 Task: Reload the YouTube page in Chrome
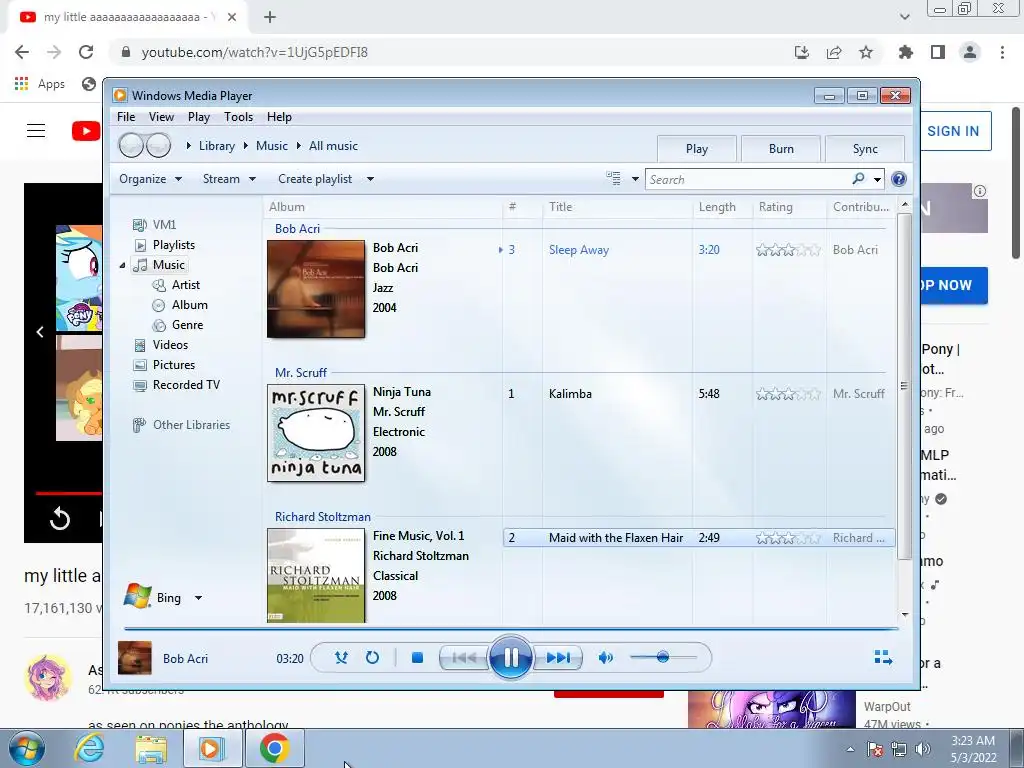click(x=86, y=52)
